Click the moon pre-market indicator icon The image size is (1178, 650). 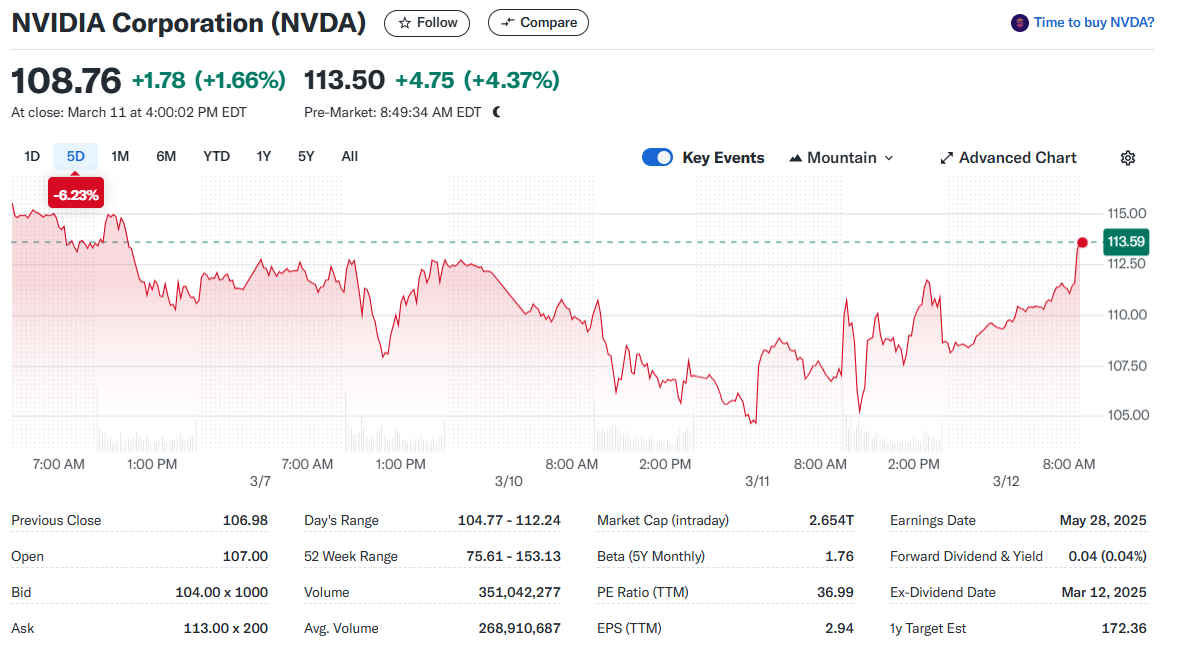pos(497,112)
